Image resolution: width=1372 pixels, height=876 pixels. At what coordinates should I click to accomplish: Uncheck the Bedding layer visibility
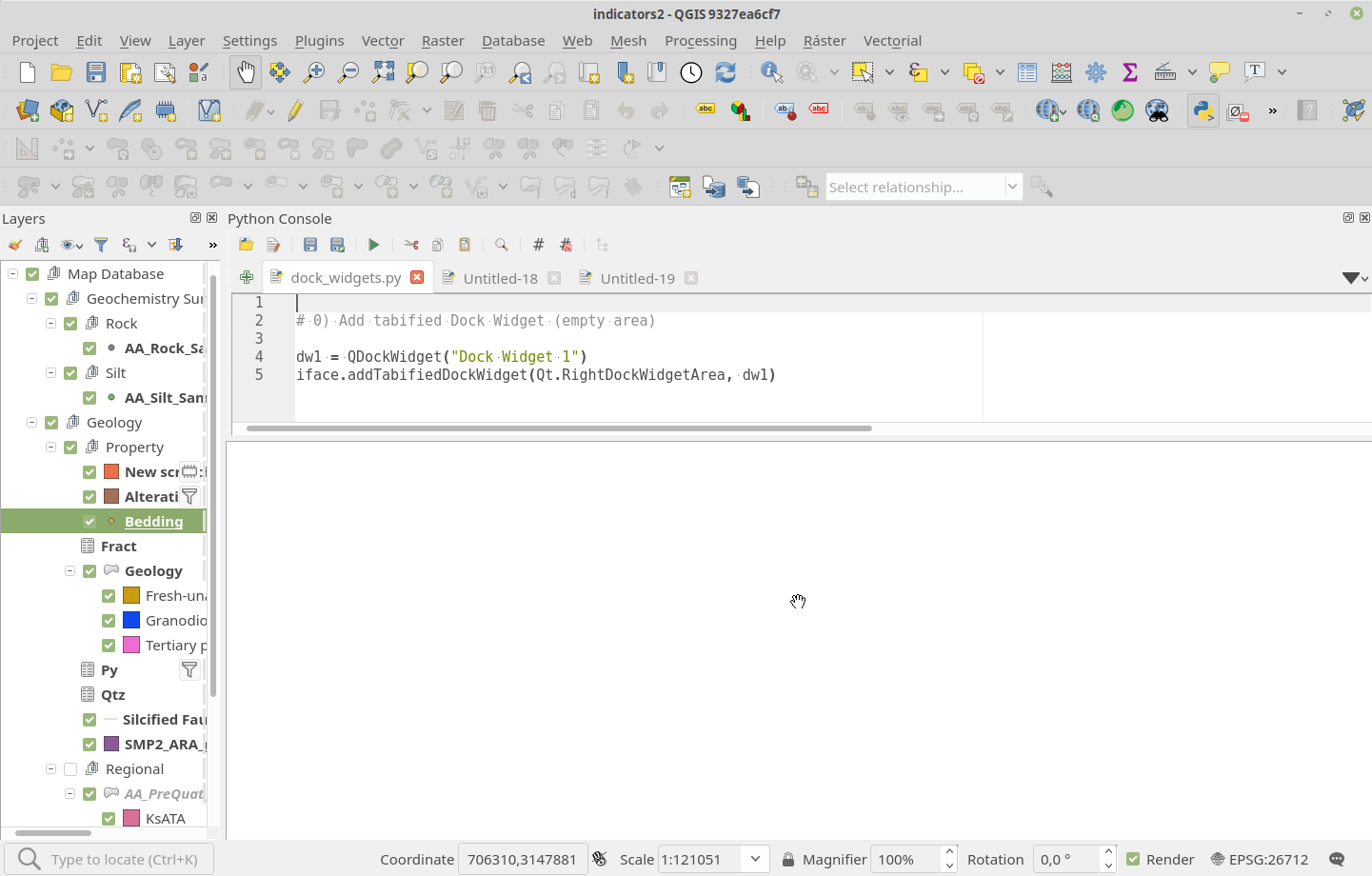tap(89, 522)
